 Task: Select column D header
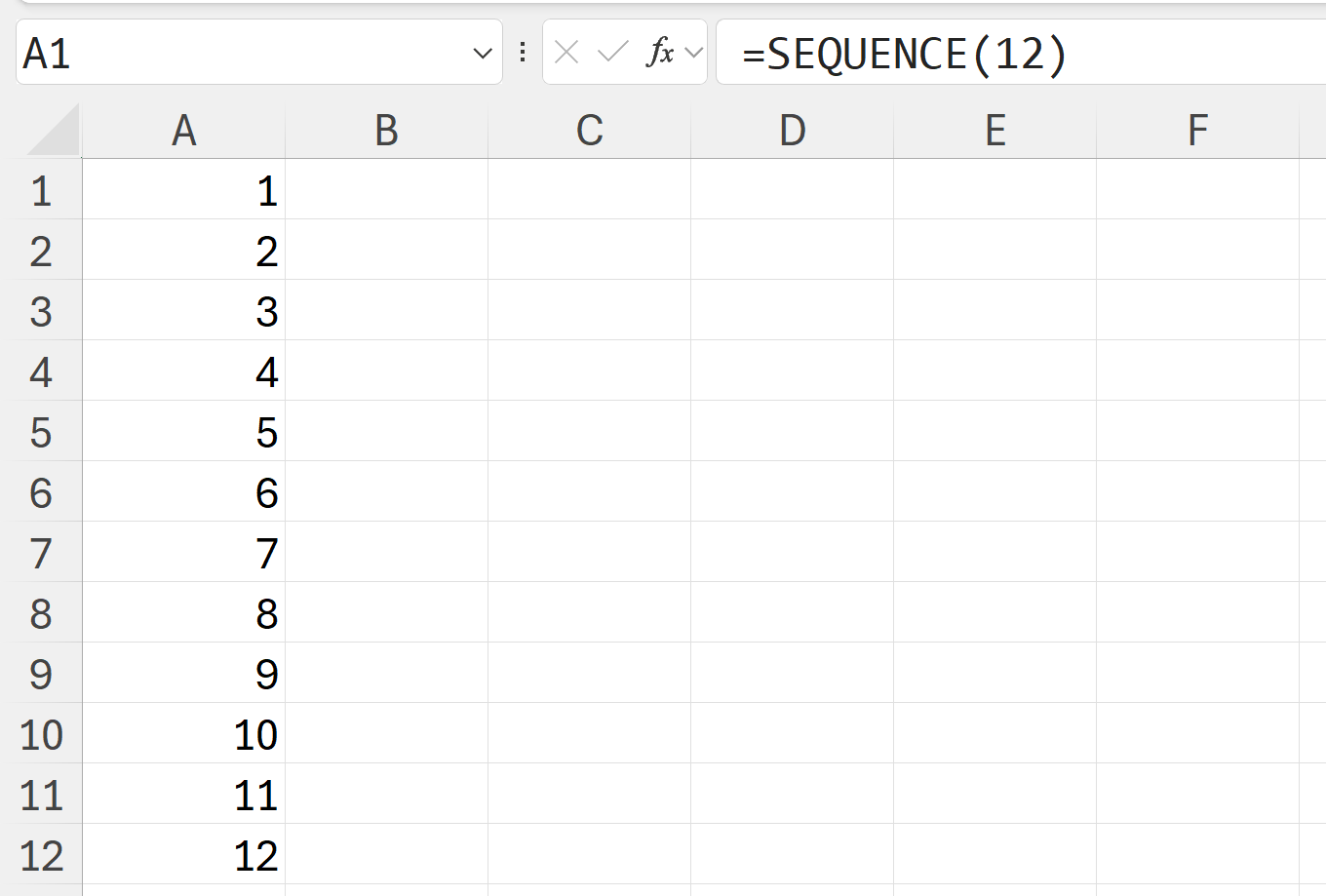click(x=793, y=131)
